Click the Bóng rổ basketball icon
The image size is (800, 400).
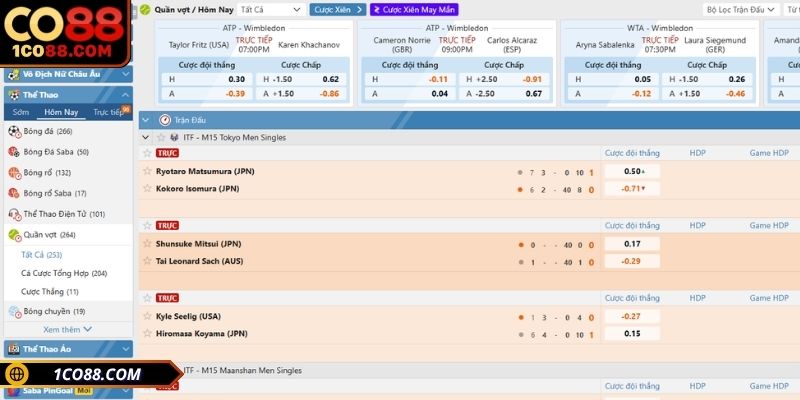click(14, 173)
